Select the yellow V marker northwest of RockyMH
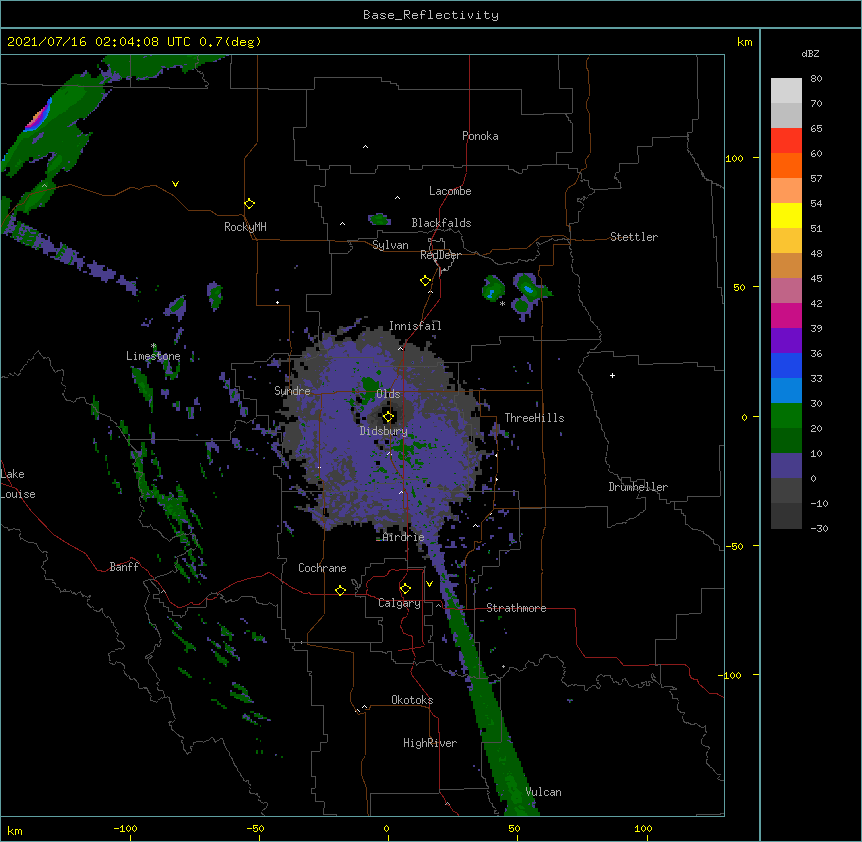 pos(175,184)
